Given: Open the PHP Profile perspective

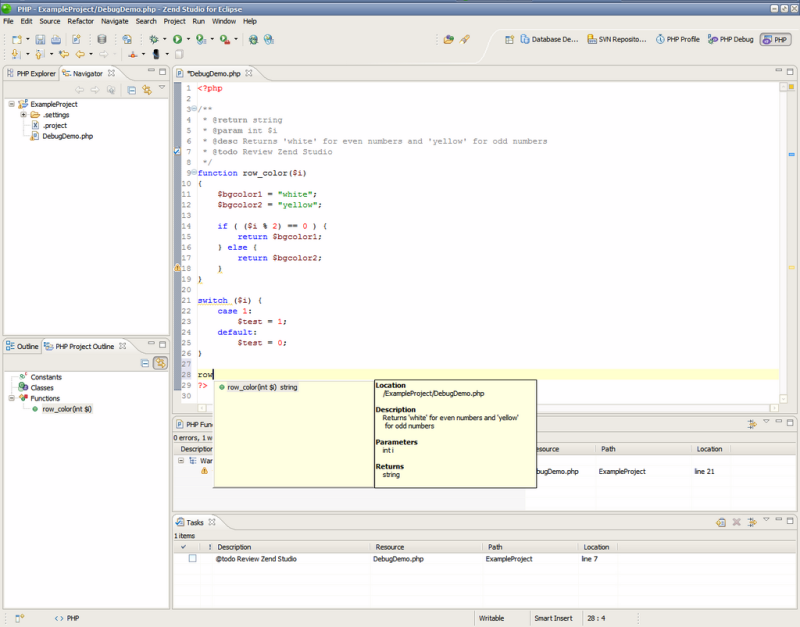Looking at the screenshot, I should (x=678, y=40).
